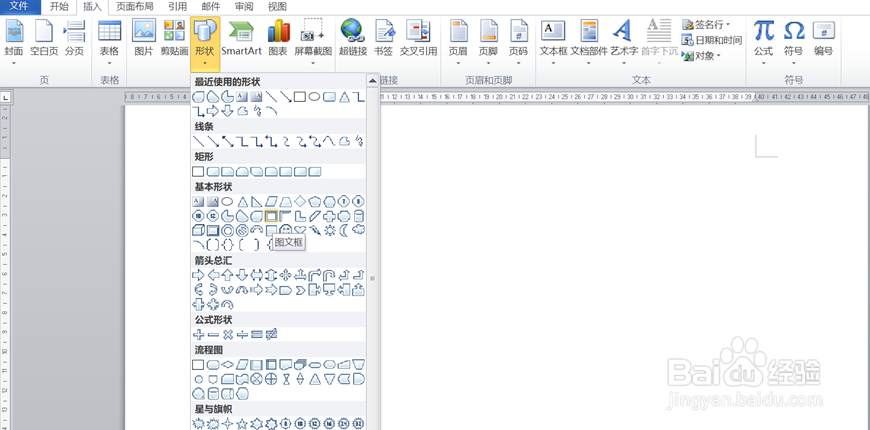This screenshot has width=870, height=430.
Task: Pick the heart shape in 基本形状
Action: (300, 230)
